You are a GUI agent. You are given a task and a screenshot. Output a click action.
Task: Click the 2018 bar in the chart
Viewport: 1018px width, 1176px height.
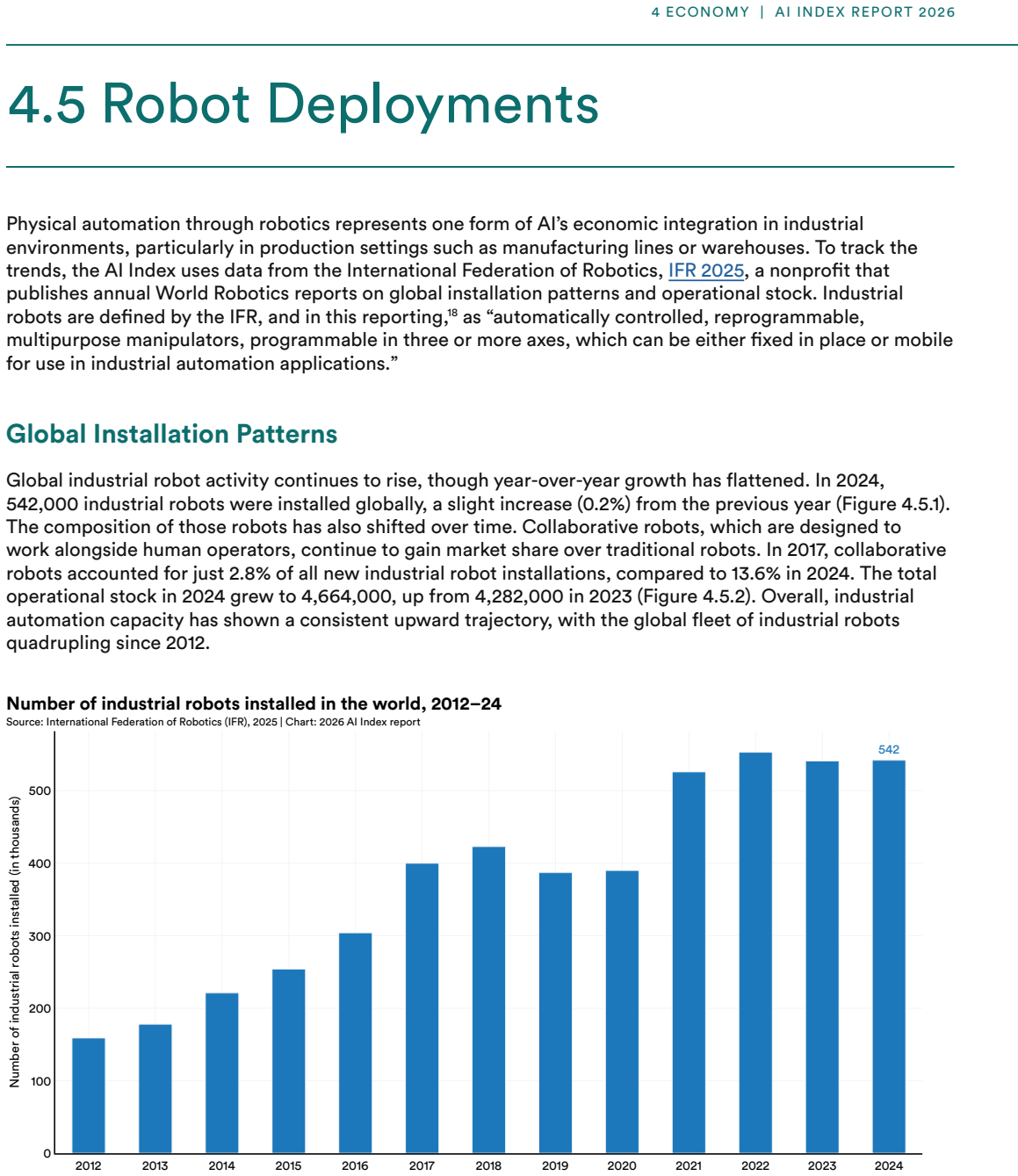(489, 1000)
